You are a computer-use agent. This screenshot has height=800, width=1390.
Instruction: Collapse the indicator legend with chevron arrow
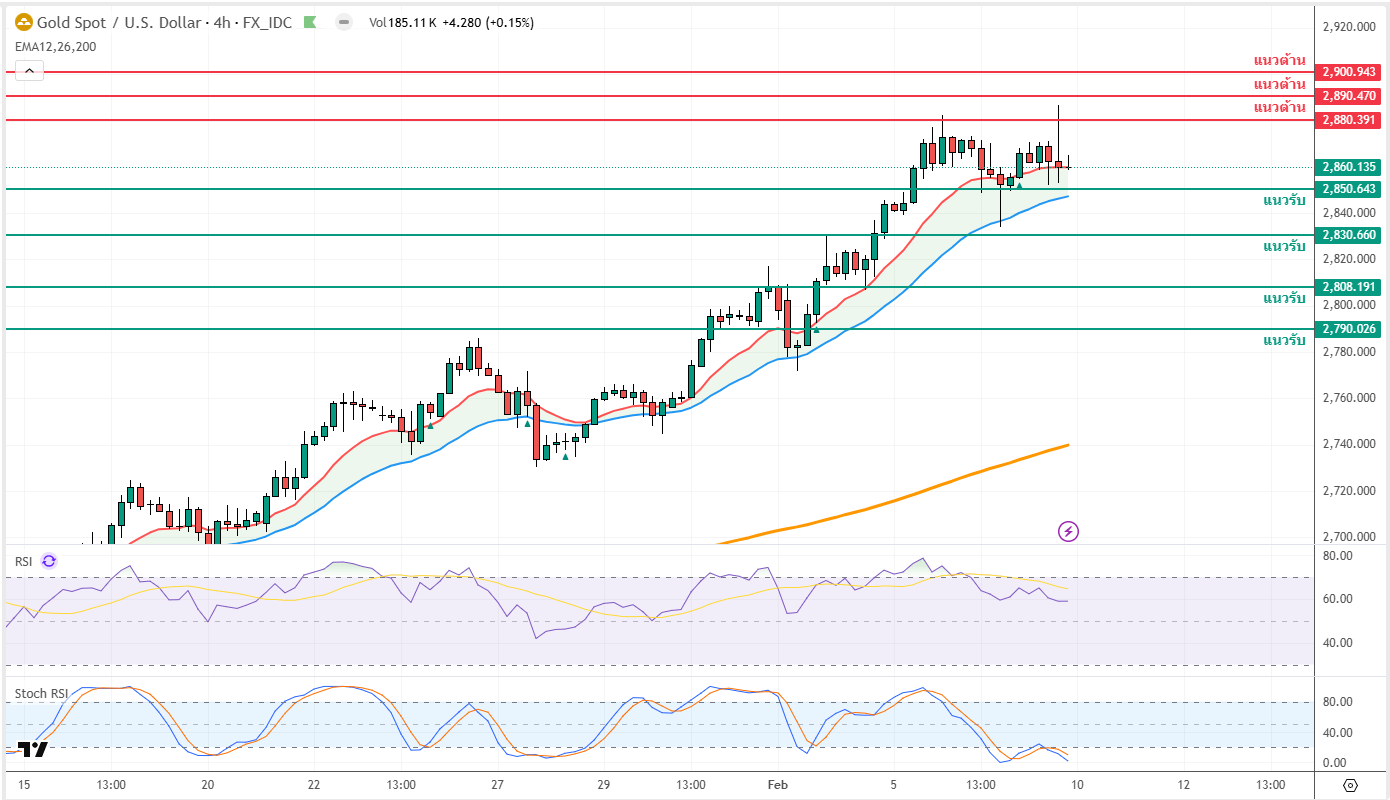click(29, 70)
